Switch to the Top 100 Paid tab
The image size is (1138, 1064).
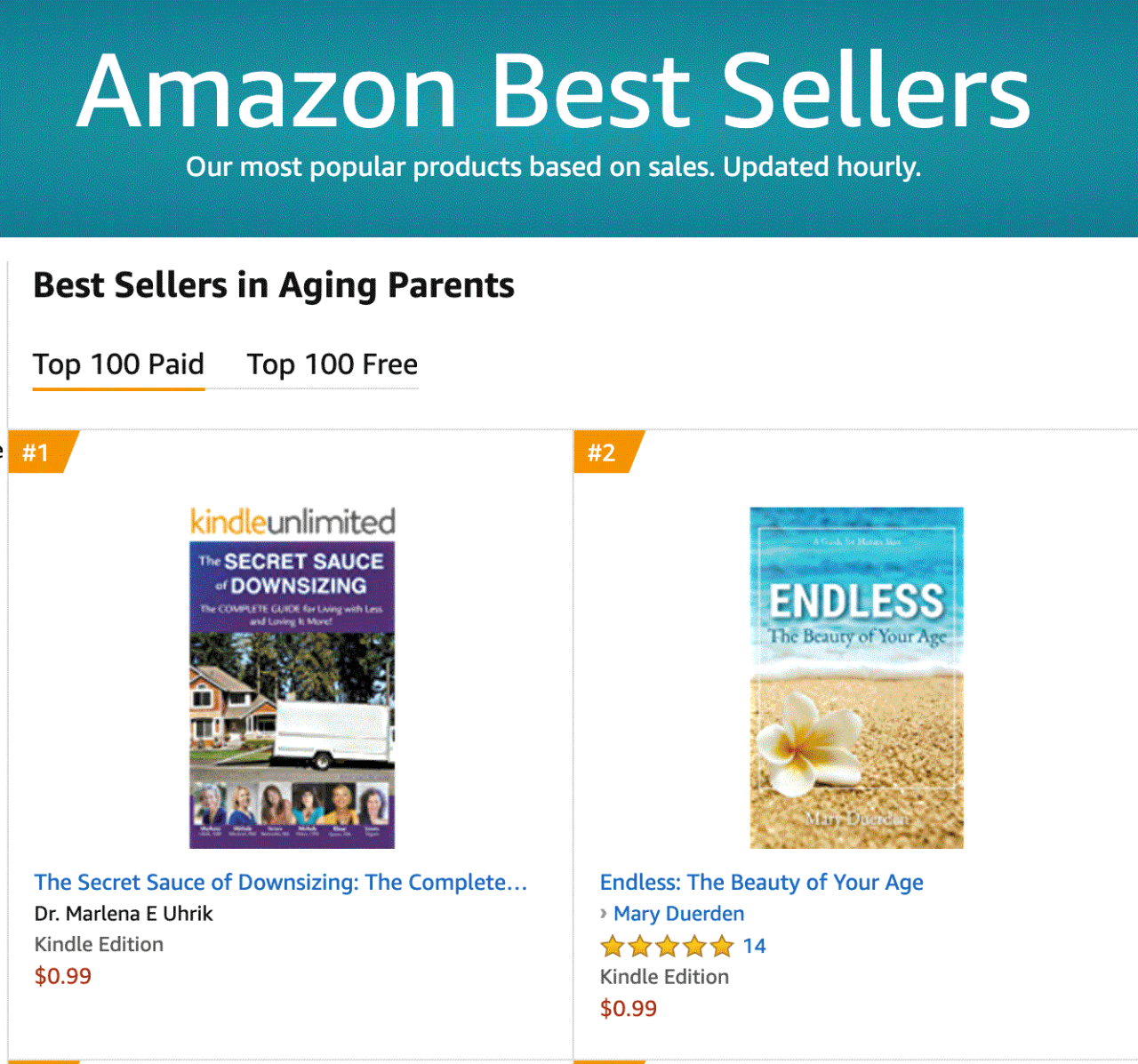(x=118, y=364)
